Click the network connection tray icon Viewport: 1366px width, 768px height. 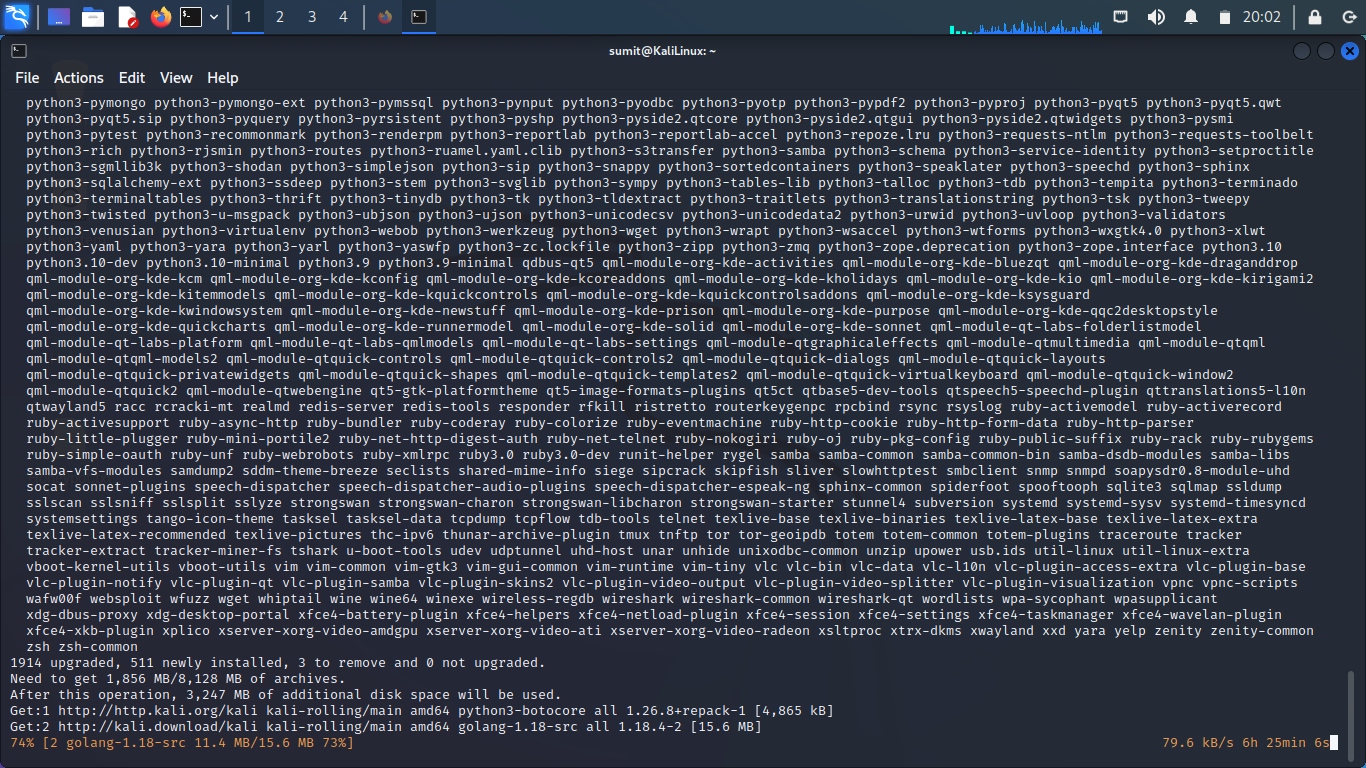[1121, 17]
